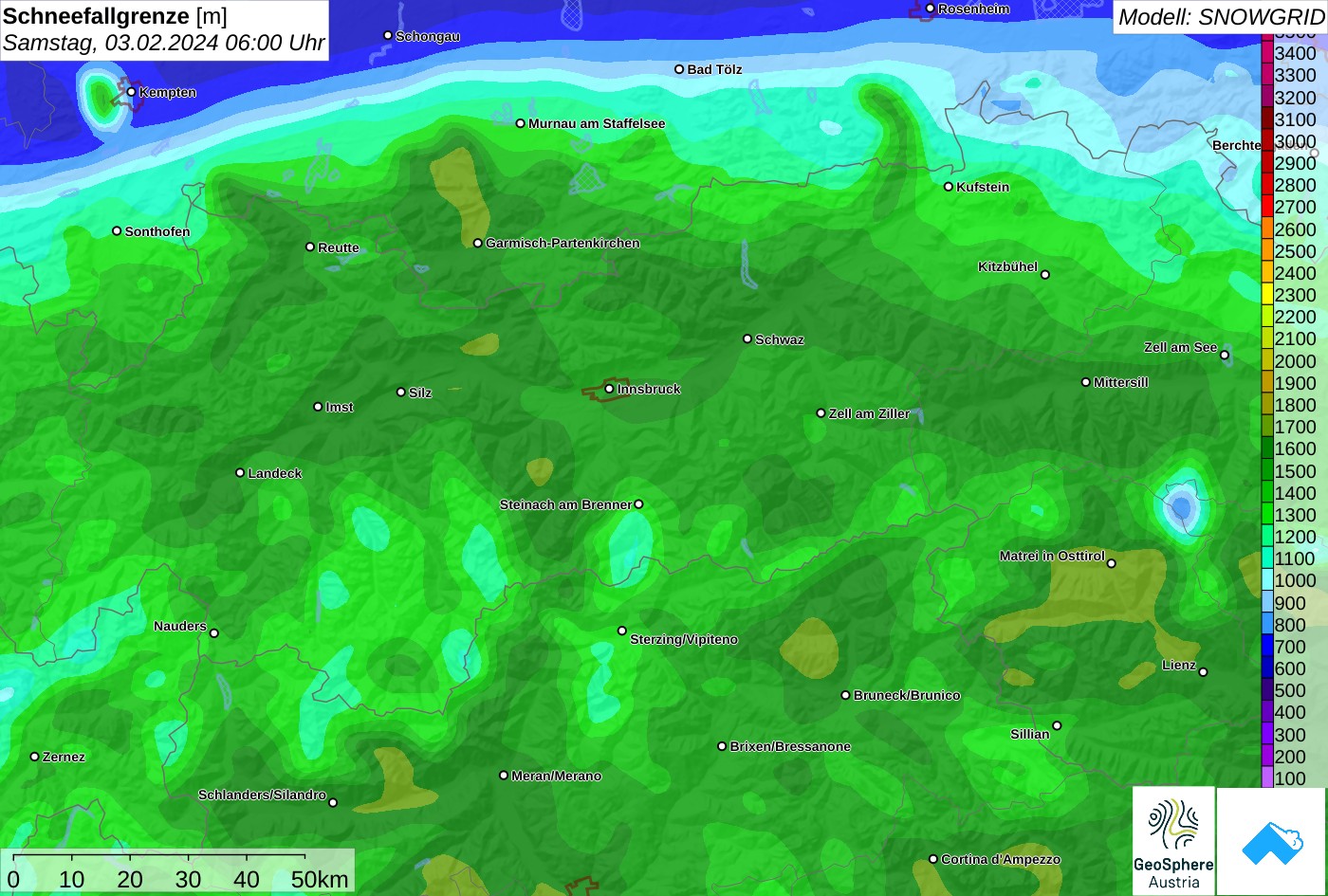Pick the cyan 1100 legend swatch
This screenshot has width=1328, height=896.
[x=1266, y=558]
